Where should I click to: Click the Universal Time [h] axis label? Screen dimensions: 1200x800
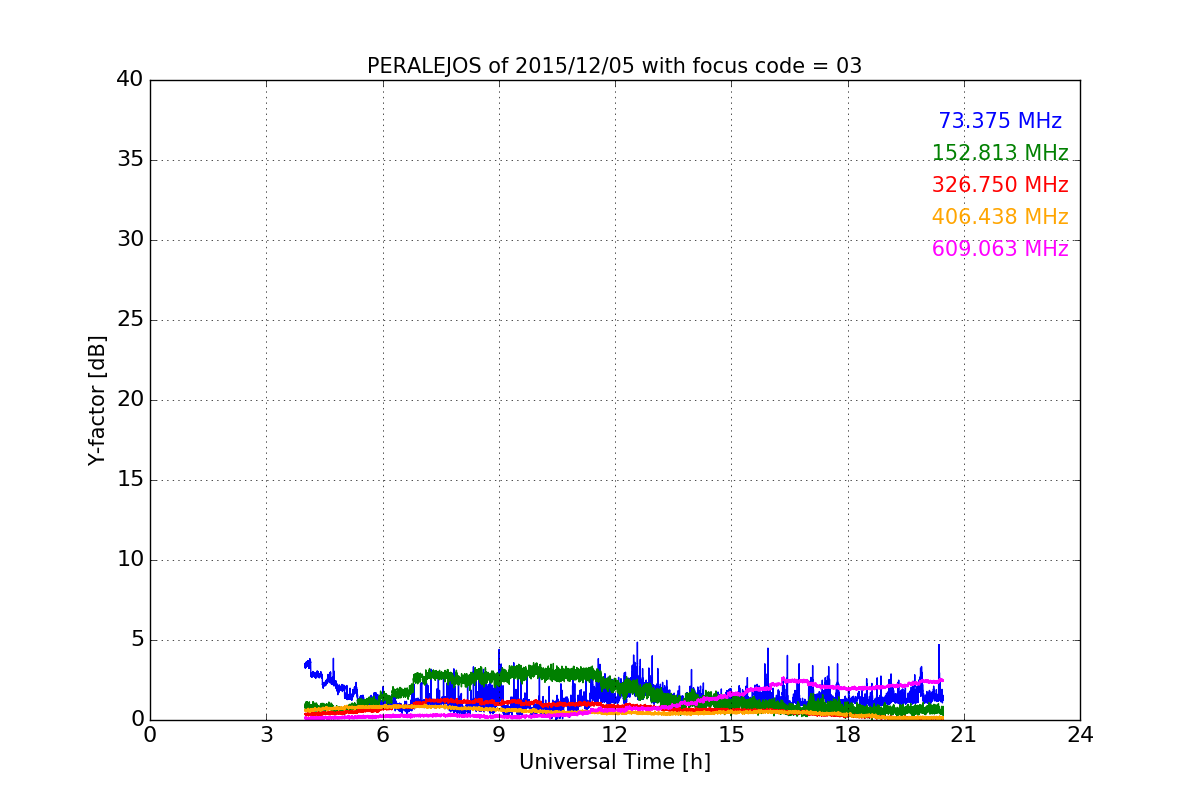click(x=614, y=762)
